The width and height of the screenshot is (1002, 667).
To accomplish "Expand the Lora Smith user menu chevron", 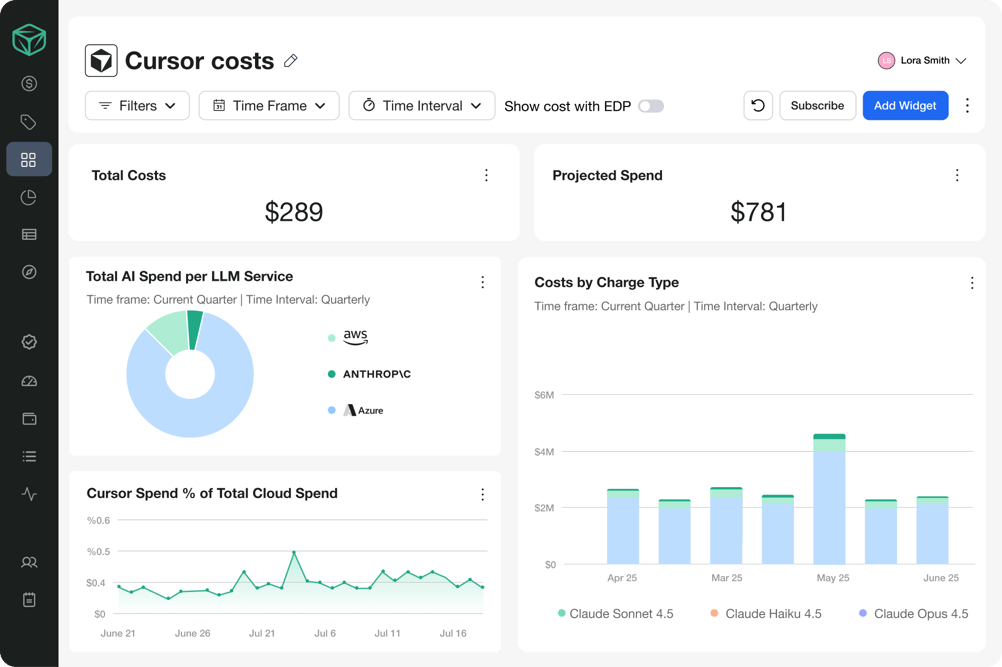I will (x=960, y=61).
